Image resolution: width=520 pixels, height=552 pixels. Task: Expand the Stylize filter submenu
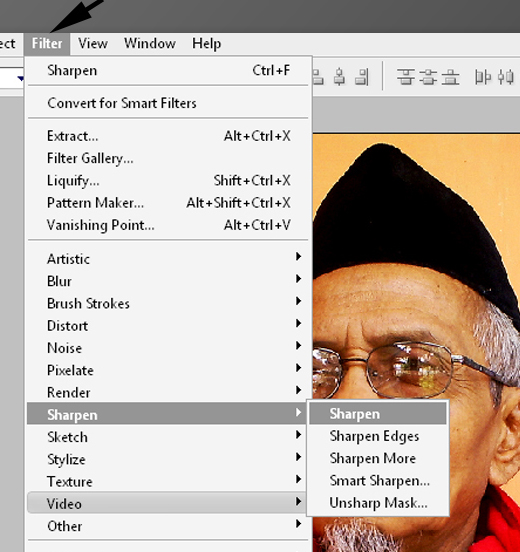point(168,459)
